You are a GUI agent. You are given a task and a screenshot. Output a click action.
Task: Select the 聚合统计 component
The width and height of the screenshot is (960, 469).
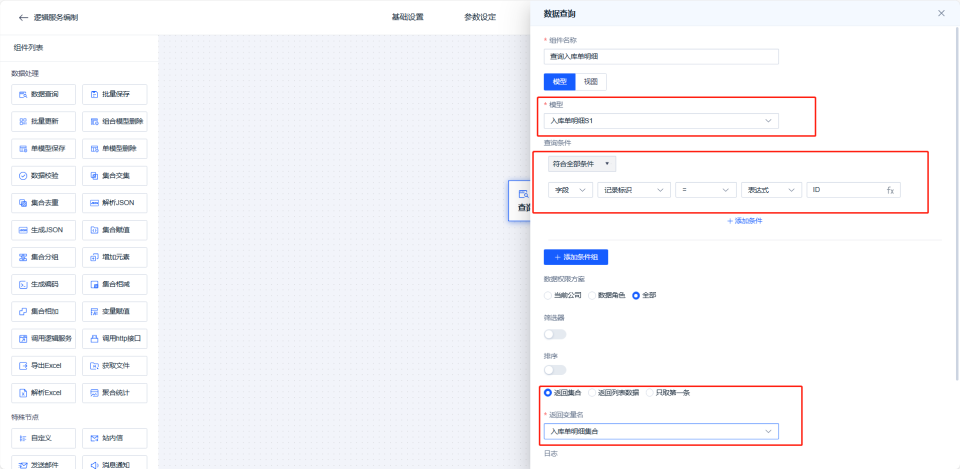(x=114, y=392)
